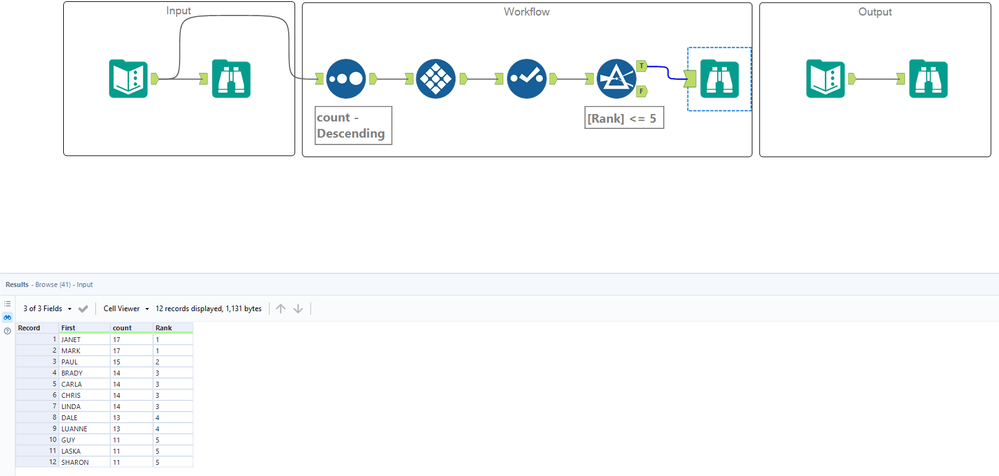Switch to data browse view (binoculars) in Results
This screenshot has width=999, height=476.
coord(8,317)
